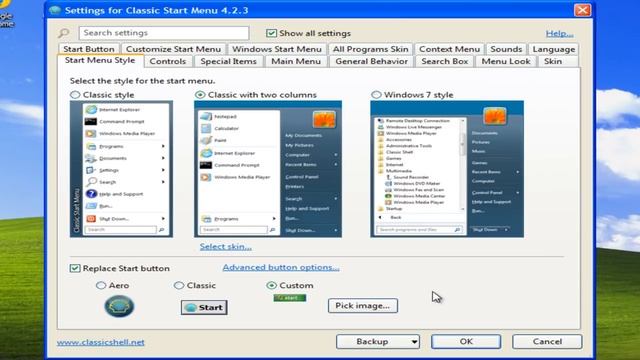Click the Pick image button

362,306
